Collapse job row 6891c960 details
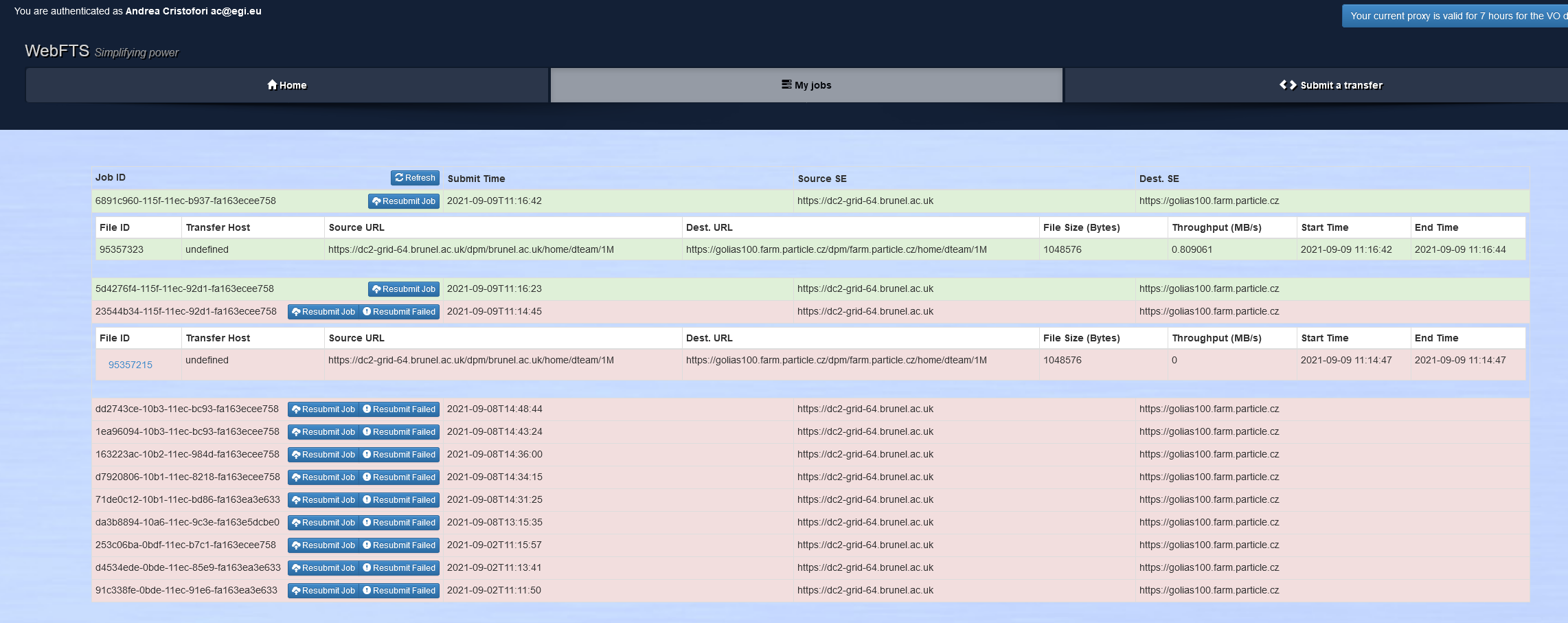 pos(185,201)
